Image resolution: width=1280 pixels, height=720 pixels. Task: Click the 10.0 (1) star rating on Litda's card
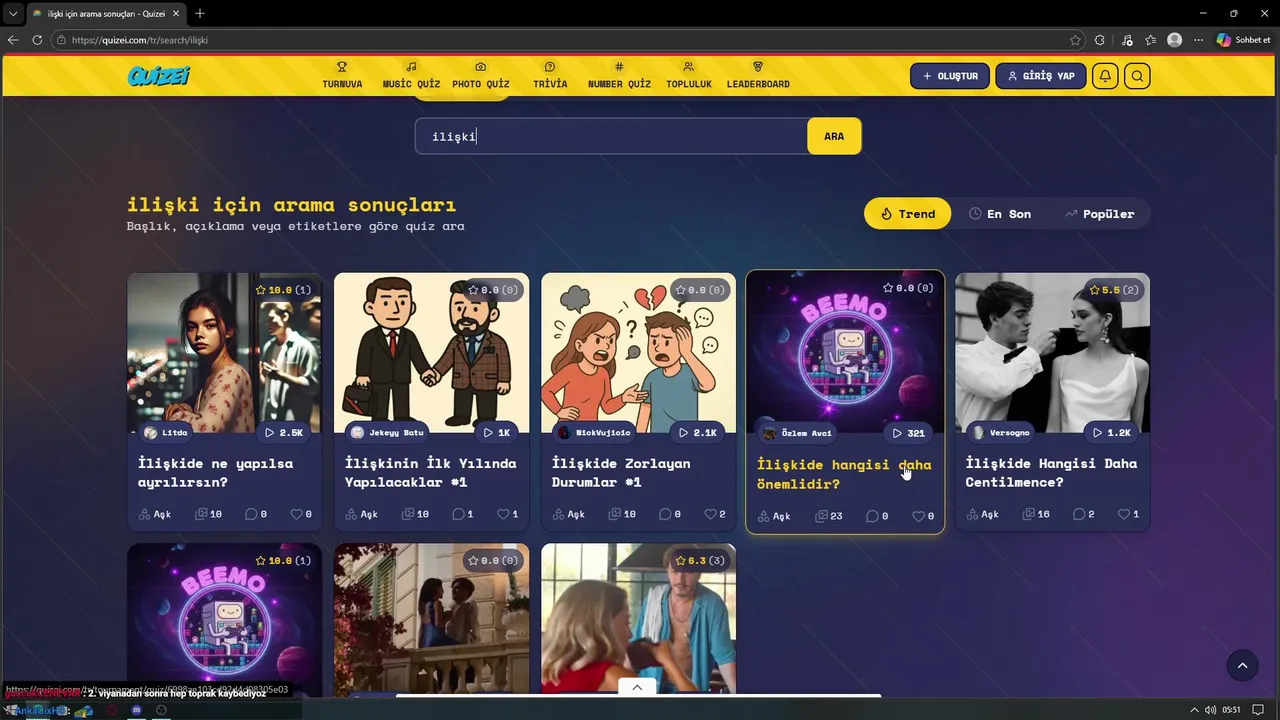tap(283, 290)
